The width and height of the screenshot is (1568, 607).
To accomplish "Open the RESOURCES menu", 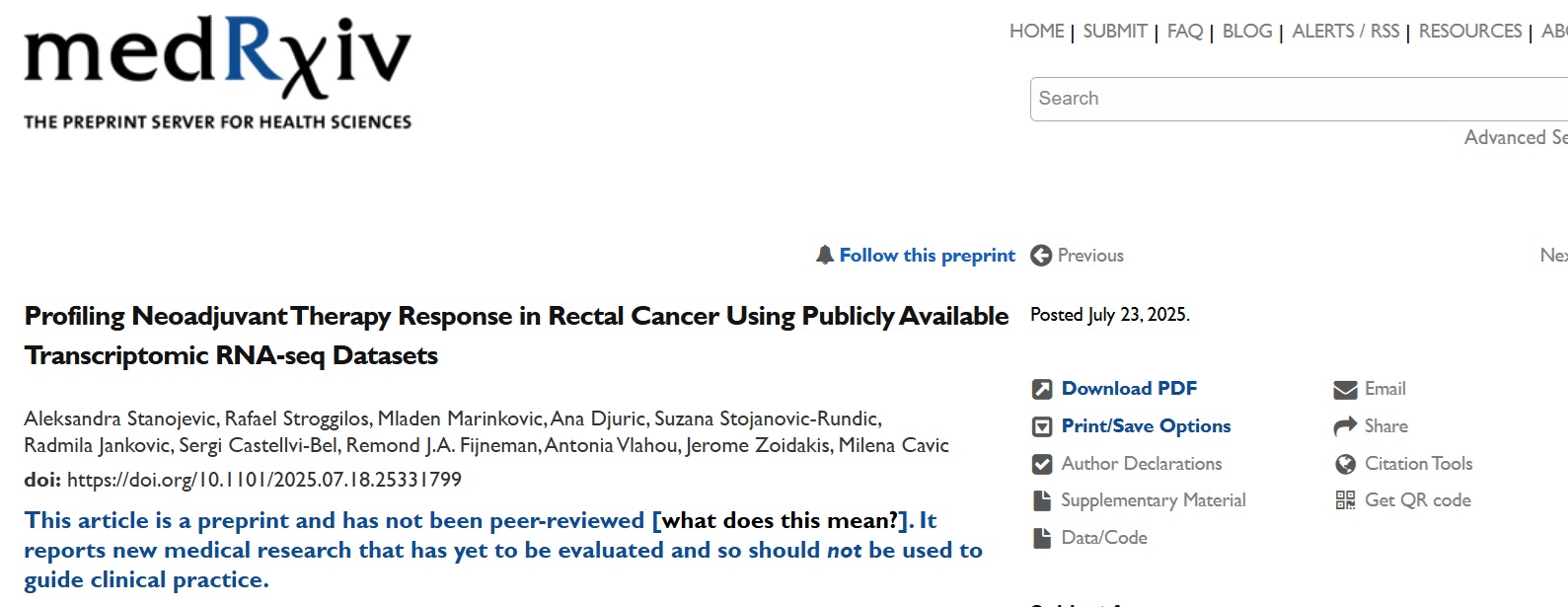I will [1469, 32].
